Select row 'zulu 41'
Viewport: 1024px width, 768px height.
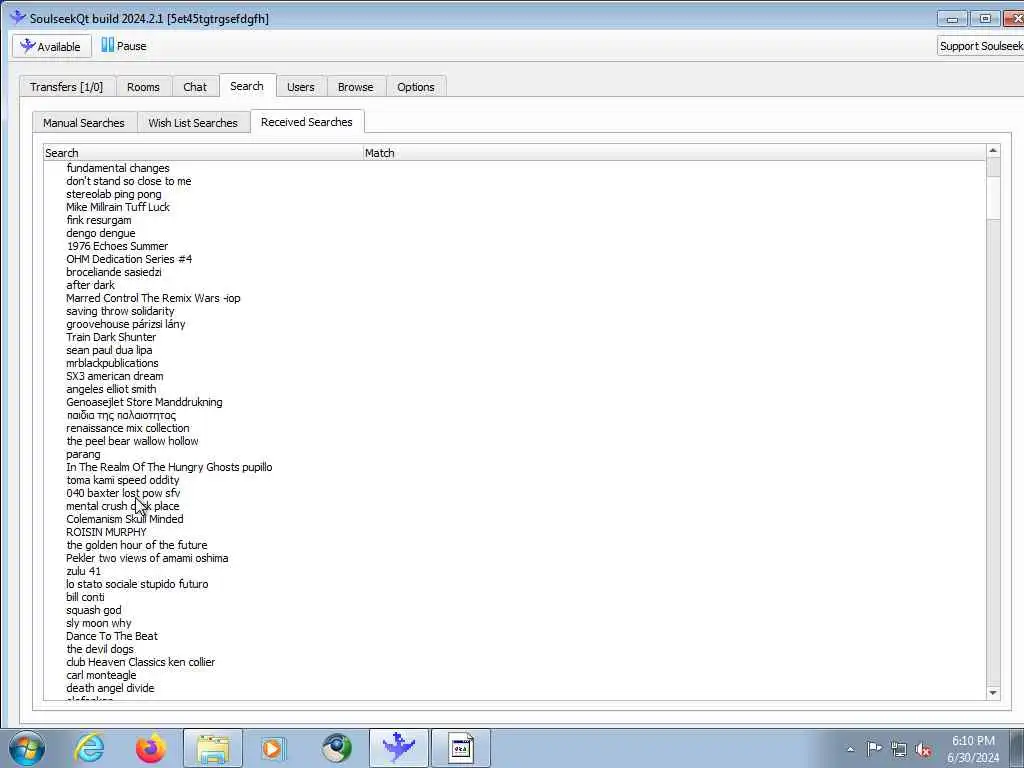tap(514, 571)
